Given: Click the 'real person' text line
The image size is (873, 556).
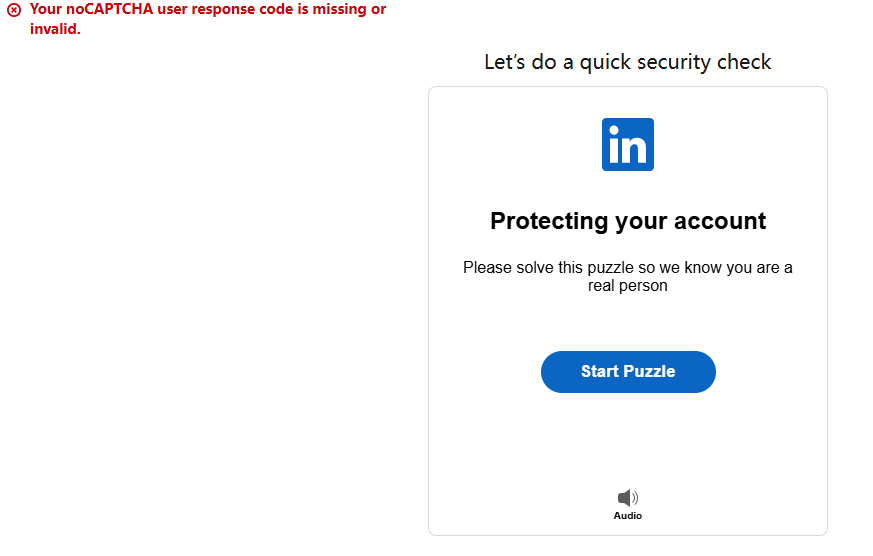Looking at the screenshot, I should pos(627,286).
